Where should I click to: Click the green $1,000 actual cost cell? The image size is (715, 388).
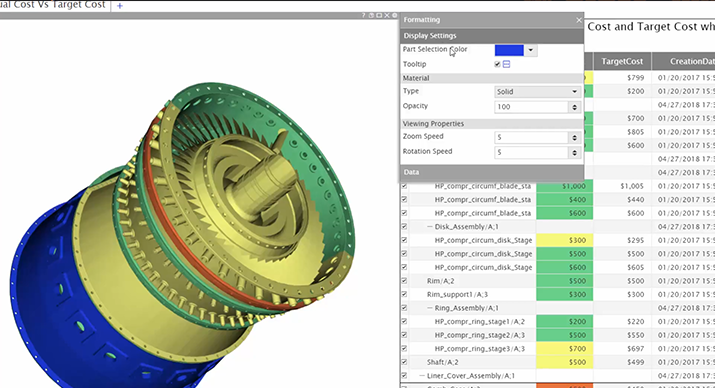[x=565, y=186]
